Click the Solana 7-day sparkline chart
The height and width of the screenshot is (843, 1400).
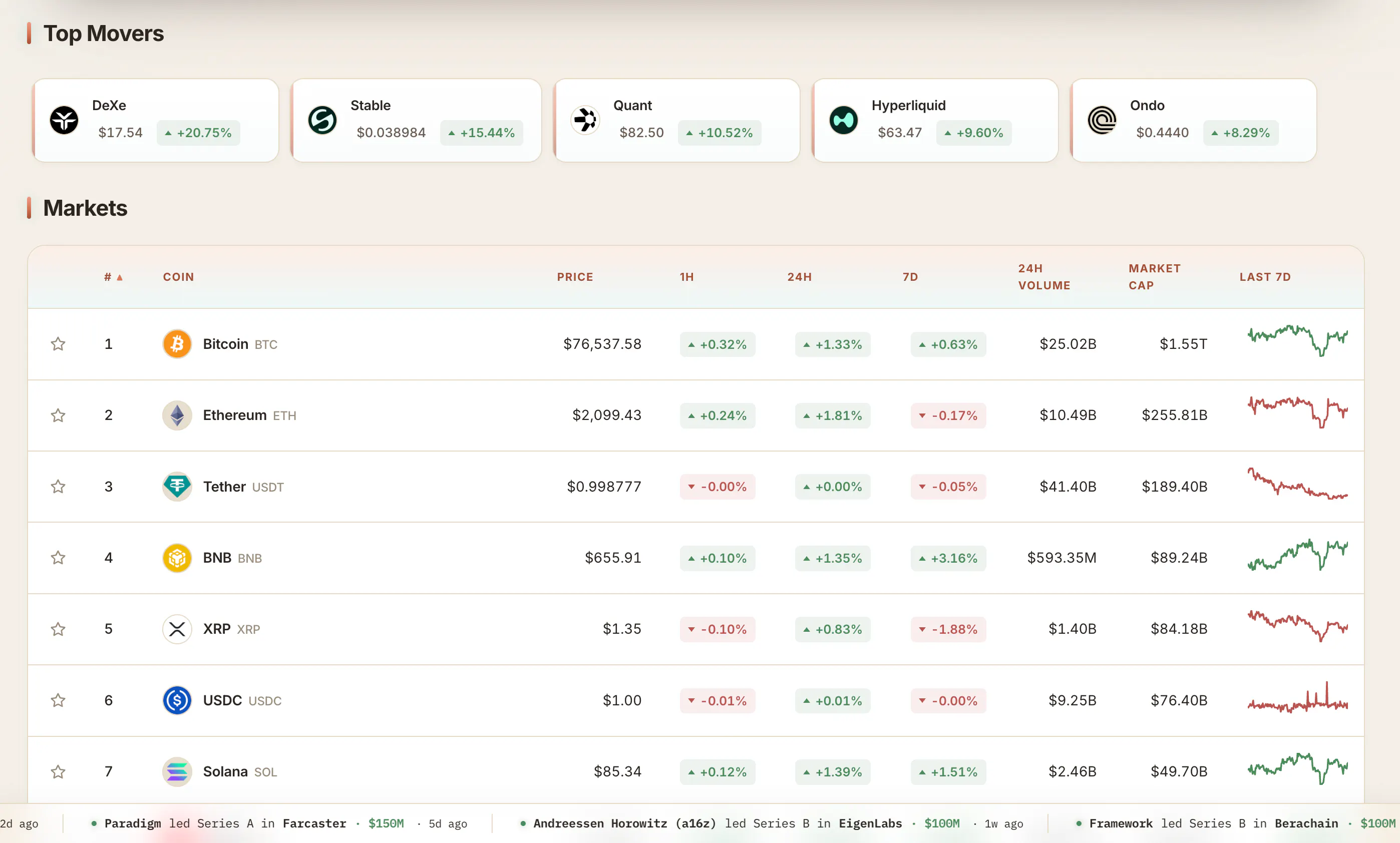1297,768
